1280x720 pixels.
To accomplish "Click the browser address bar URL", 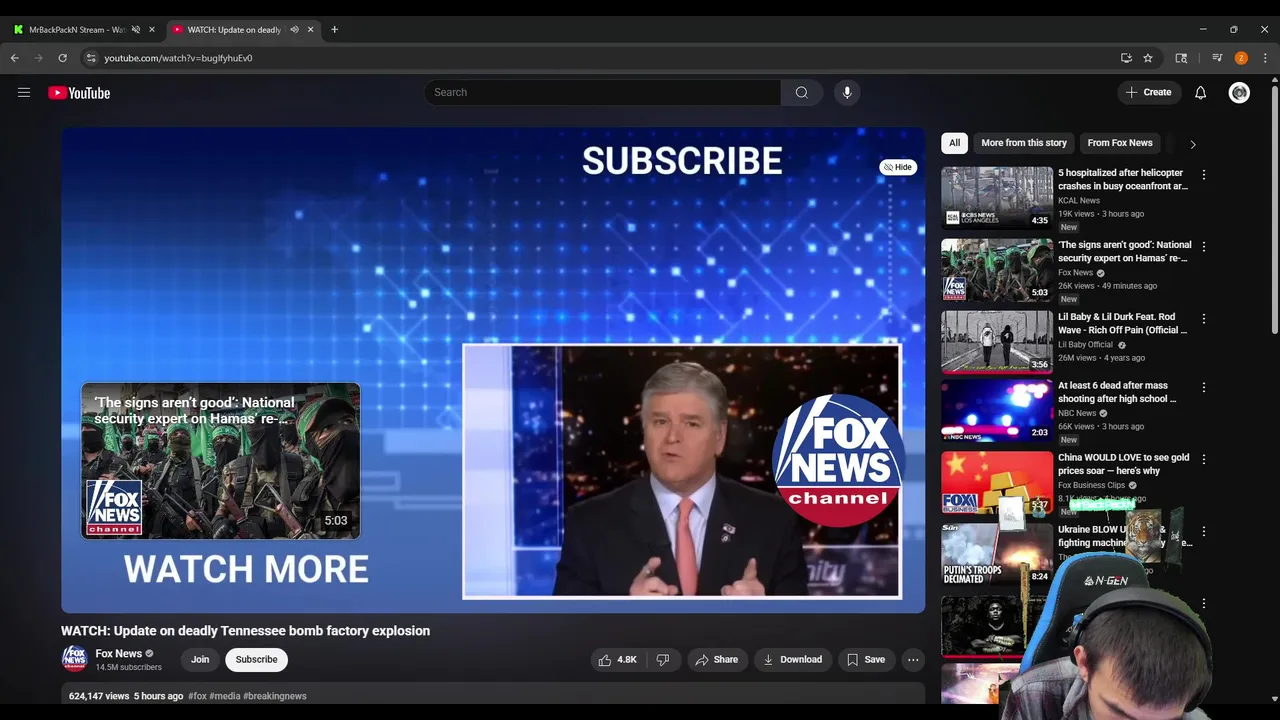I will click(x=178, y=58).
